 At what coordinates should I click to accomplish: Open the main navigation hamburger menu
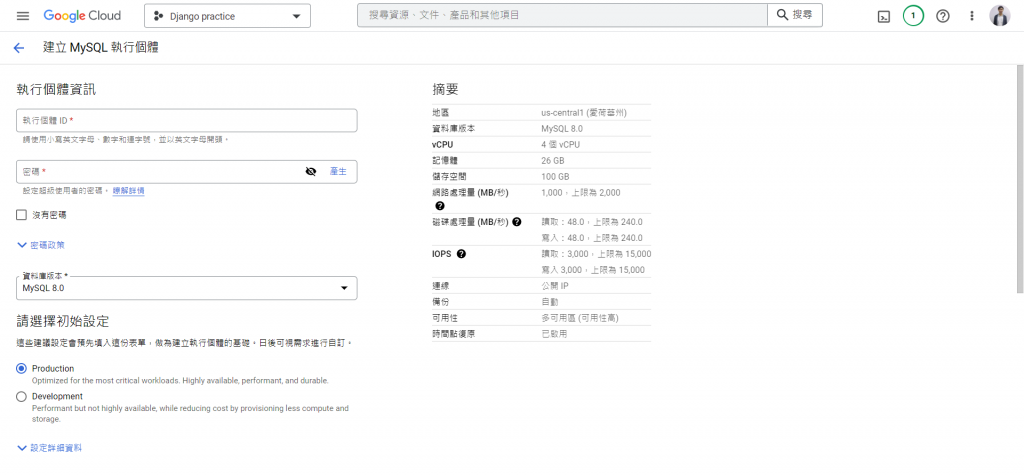23,16
